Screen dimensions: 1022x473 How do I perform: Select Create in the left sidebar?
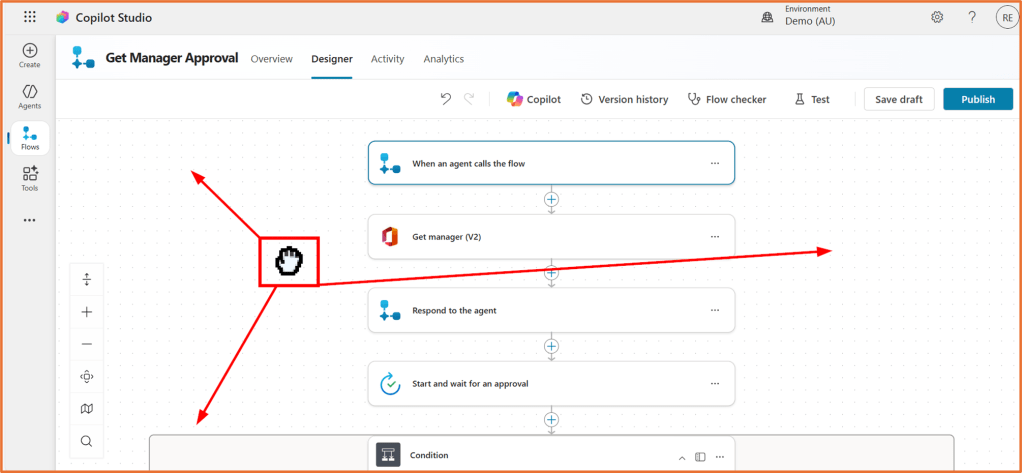29,55
